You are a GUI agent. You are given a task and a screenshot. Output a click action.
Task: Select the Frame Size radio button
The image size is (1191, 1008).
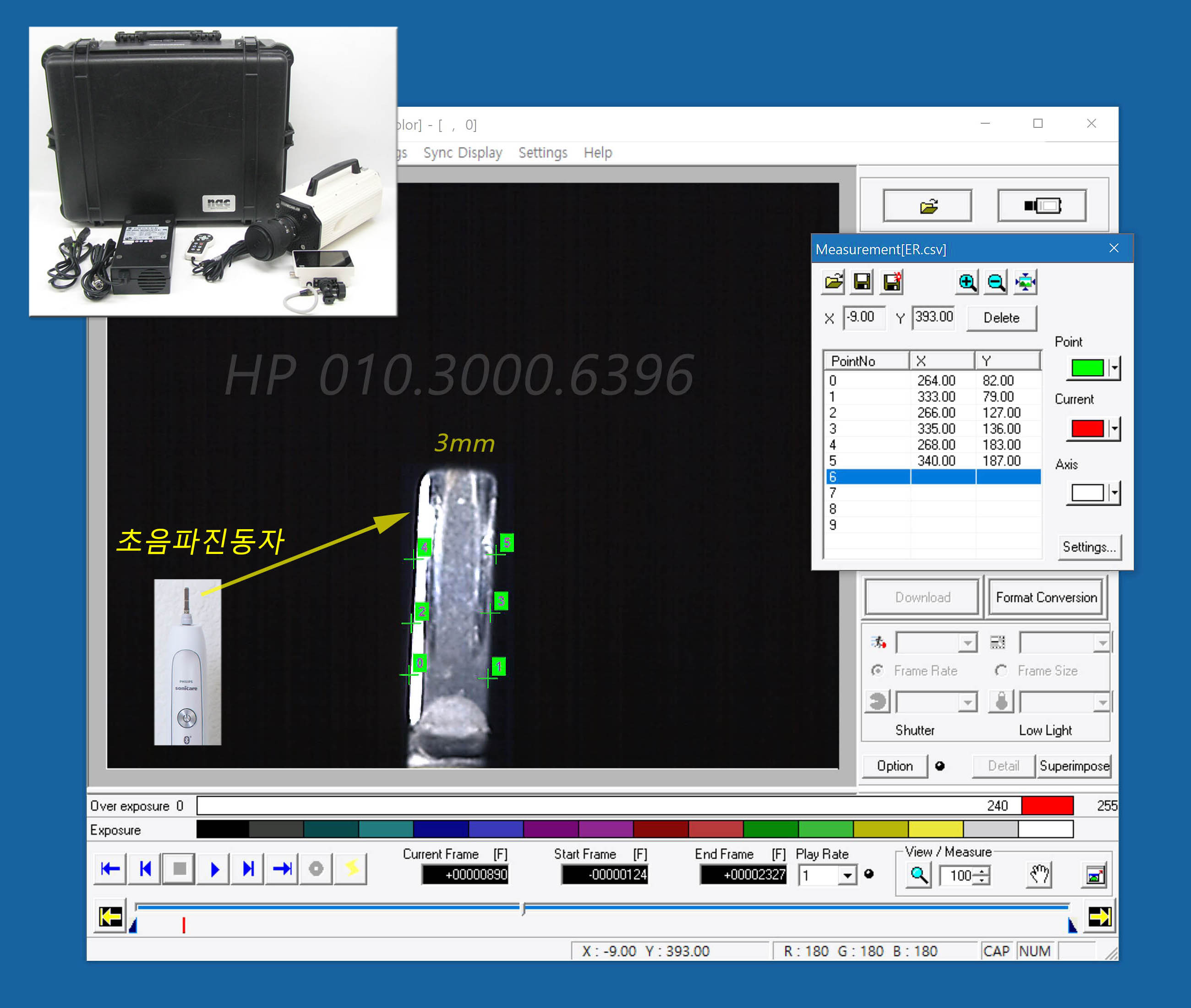click(x=1001, y=670)
